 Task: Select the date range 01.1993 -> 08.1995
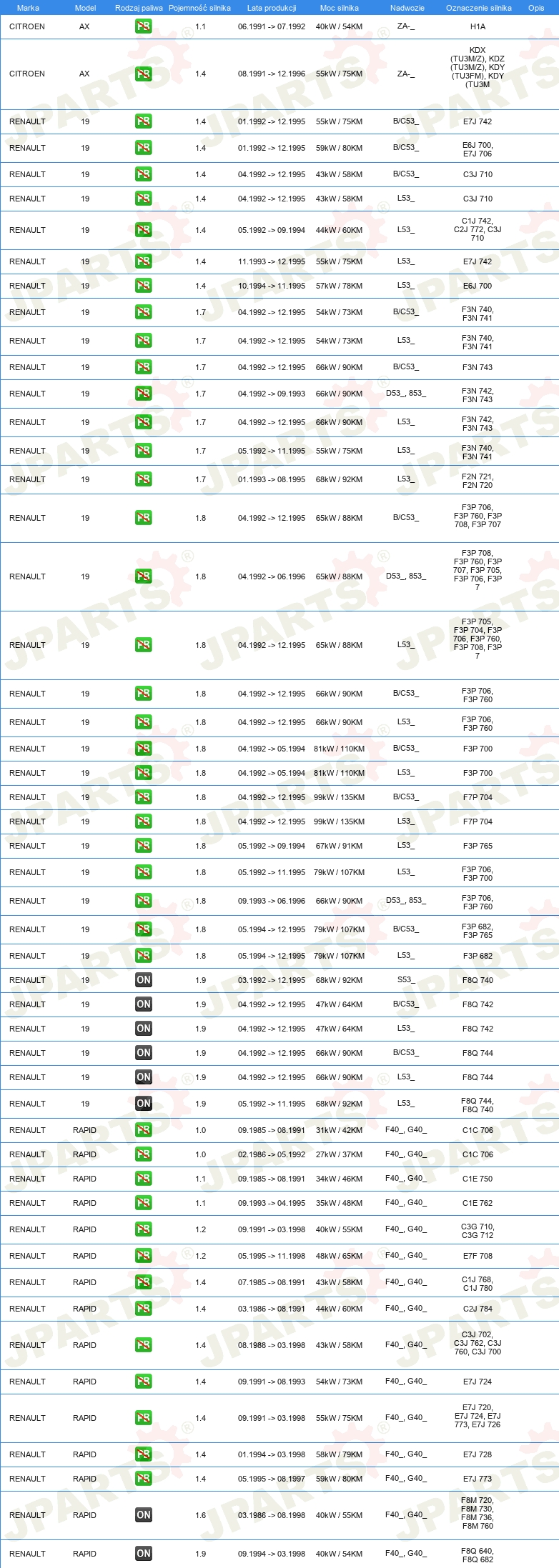pos(272,479)
